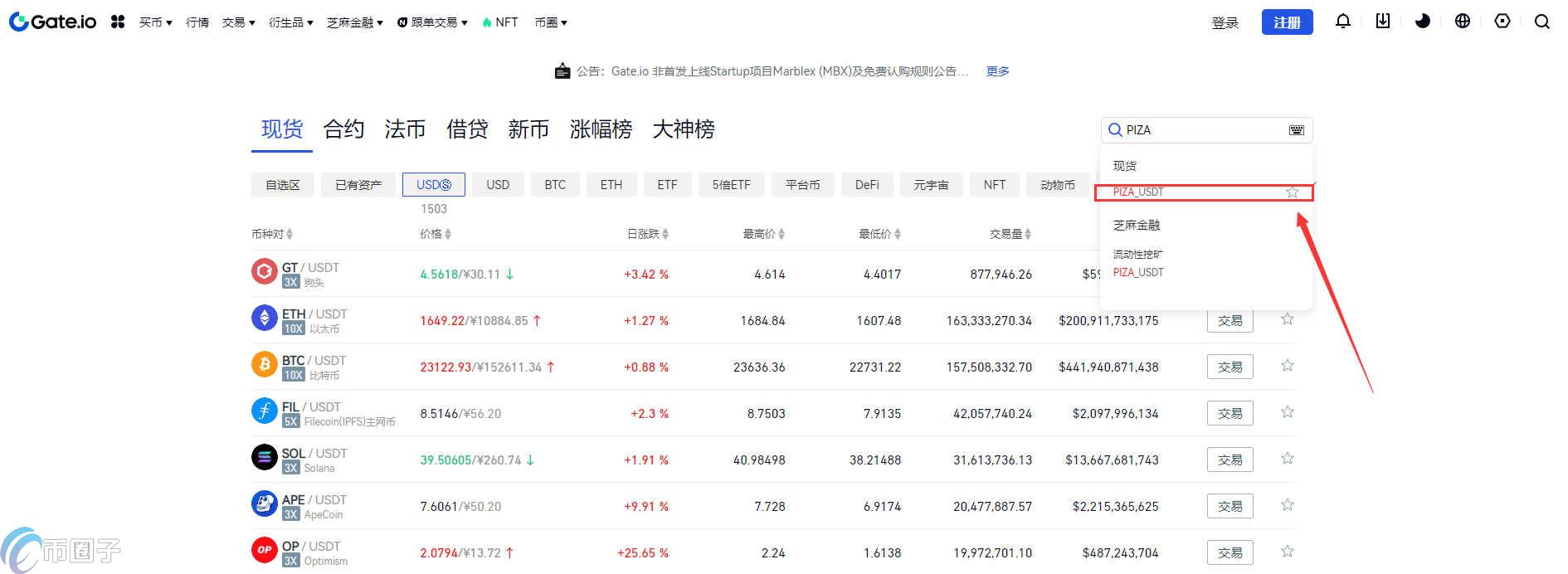Click 交易 button for ETH/USDT
Viewport: 1568px width, 574px height.
1230,320
